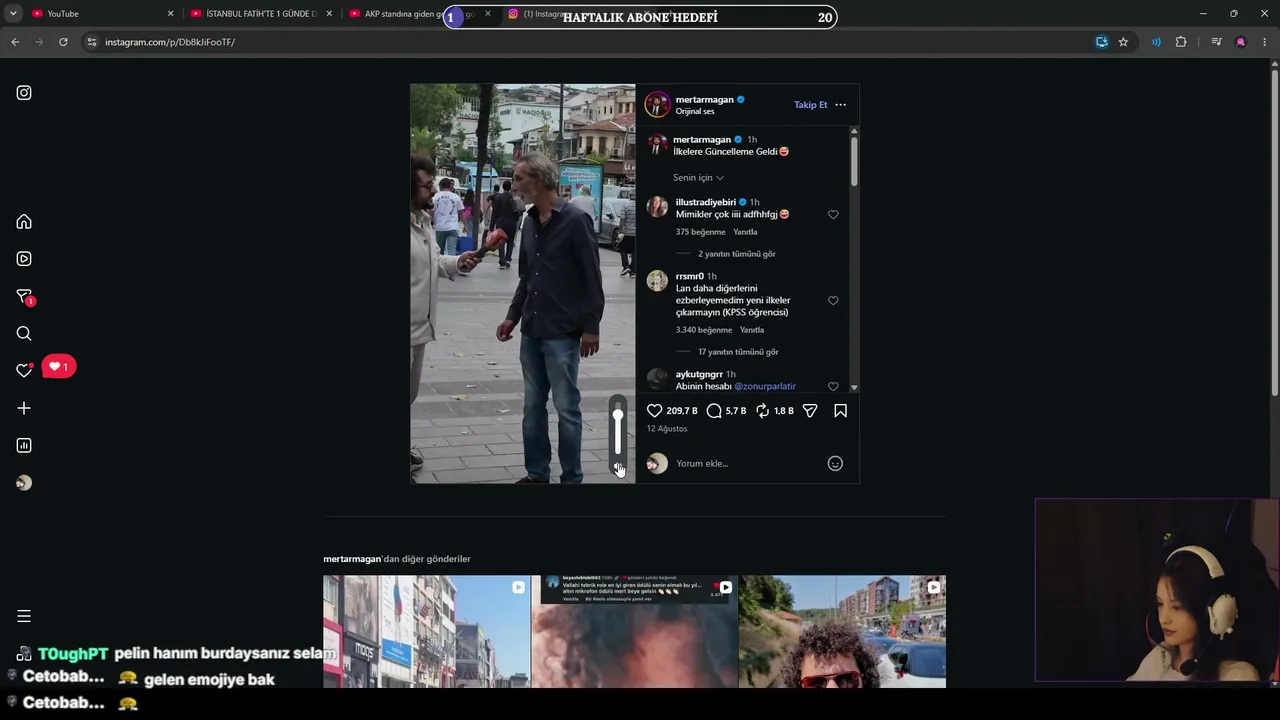Screen dimensions: 1280x720
Task: Repost the post with the repost icon
Action: [762, 411]
